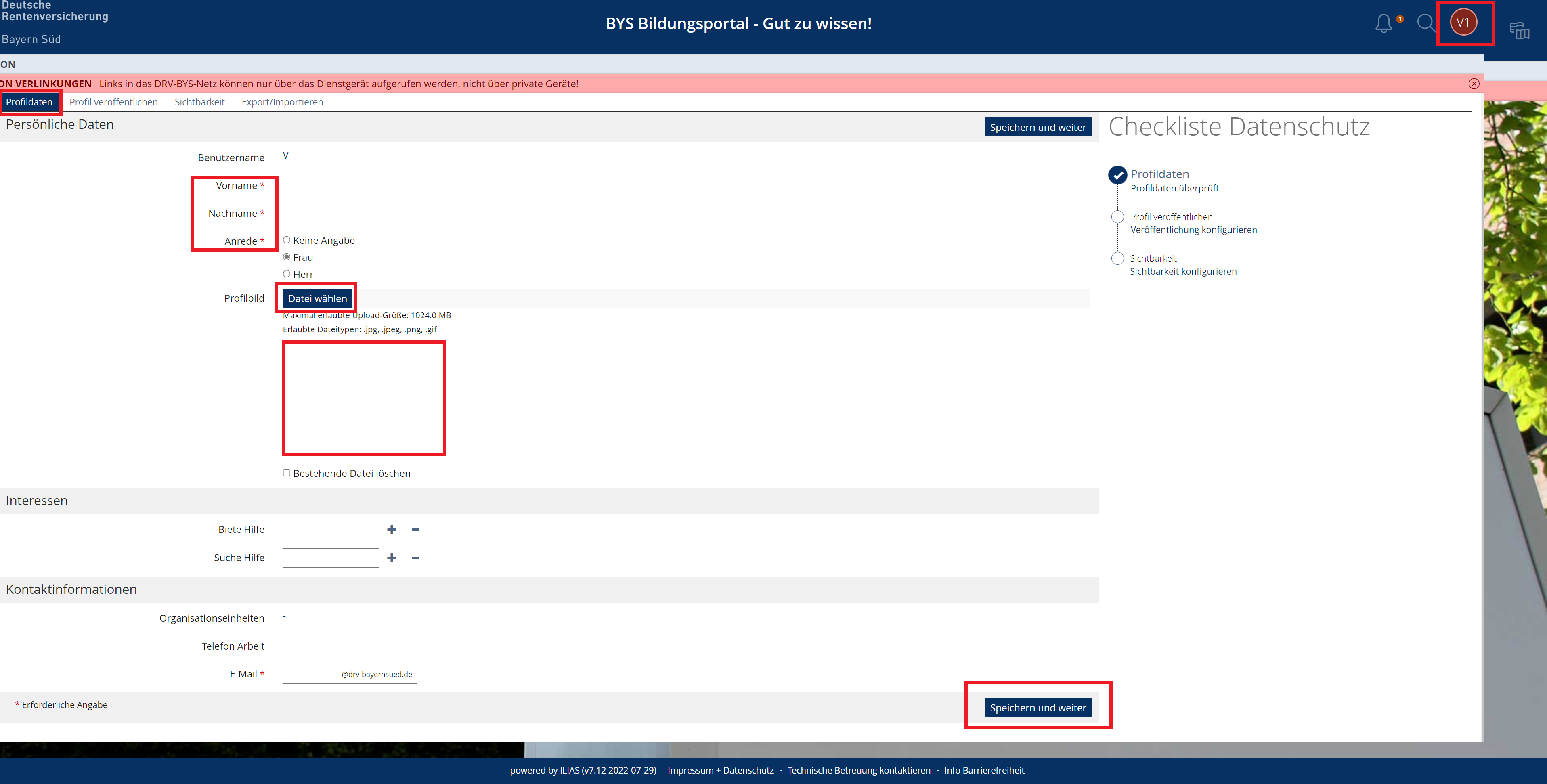Screen dimensions: 1547x784
Task: Open the V1 user avatar menu
Action: (1463, 23)
